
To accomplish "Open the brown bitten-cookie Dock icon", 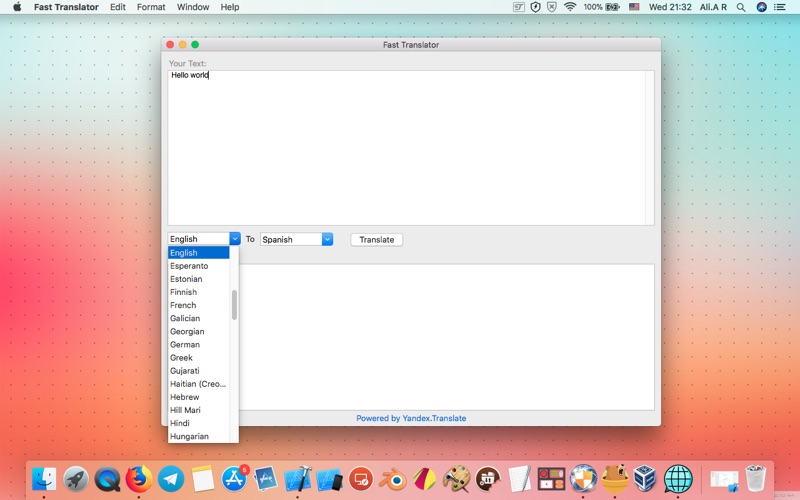I will tap(488, 479).
